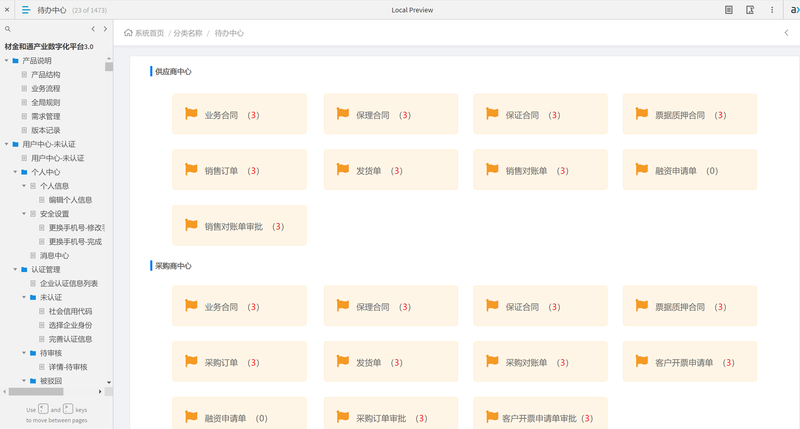Open the inspect icon in top bar
Image resolution: width=800 pixels, height=429 pixels.
[750, 10]
